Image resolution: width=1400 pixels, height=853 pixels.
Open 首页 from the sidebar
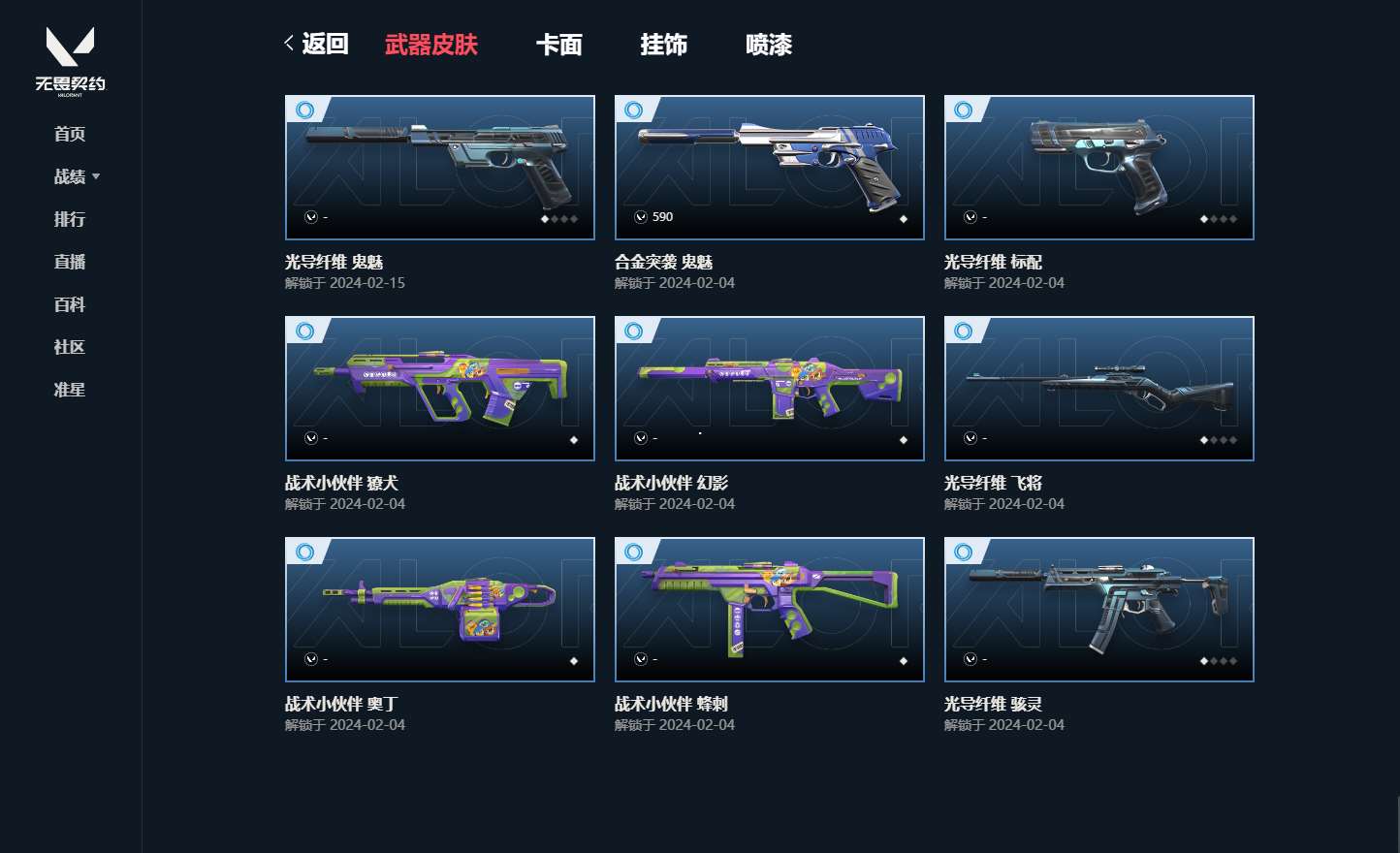[70, 134]
